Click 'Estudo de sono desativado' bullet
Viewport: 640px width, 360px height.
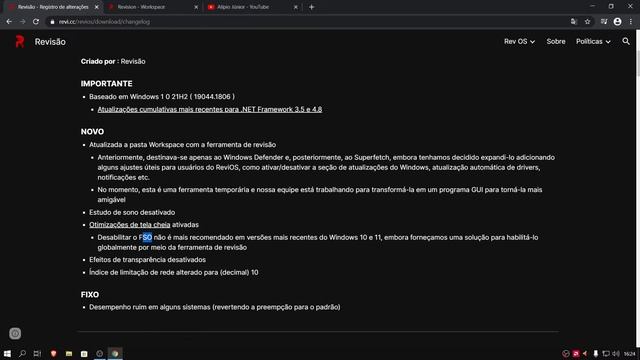pos(132,212)
